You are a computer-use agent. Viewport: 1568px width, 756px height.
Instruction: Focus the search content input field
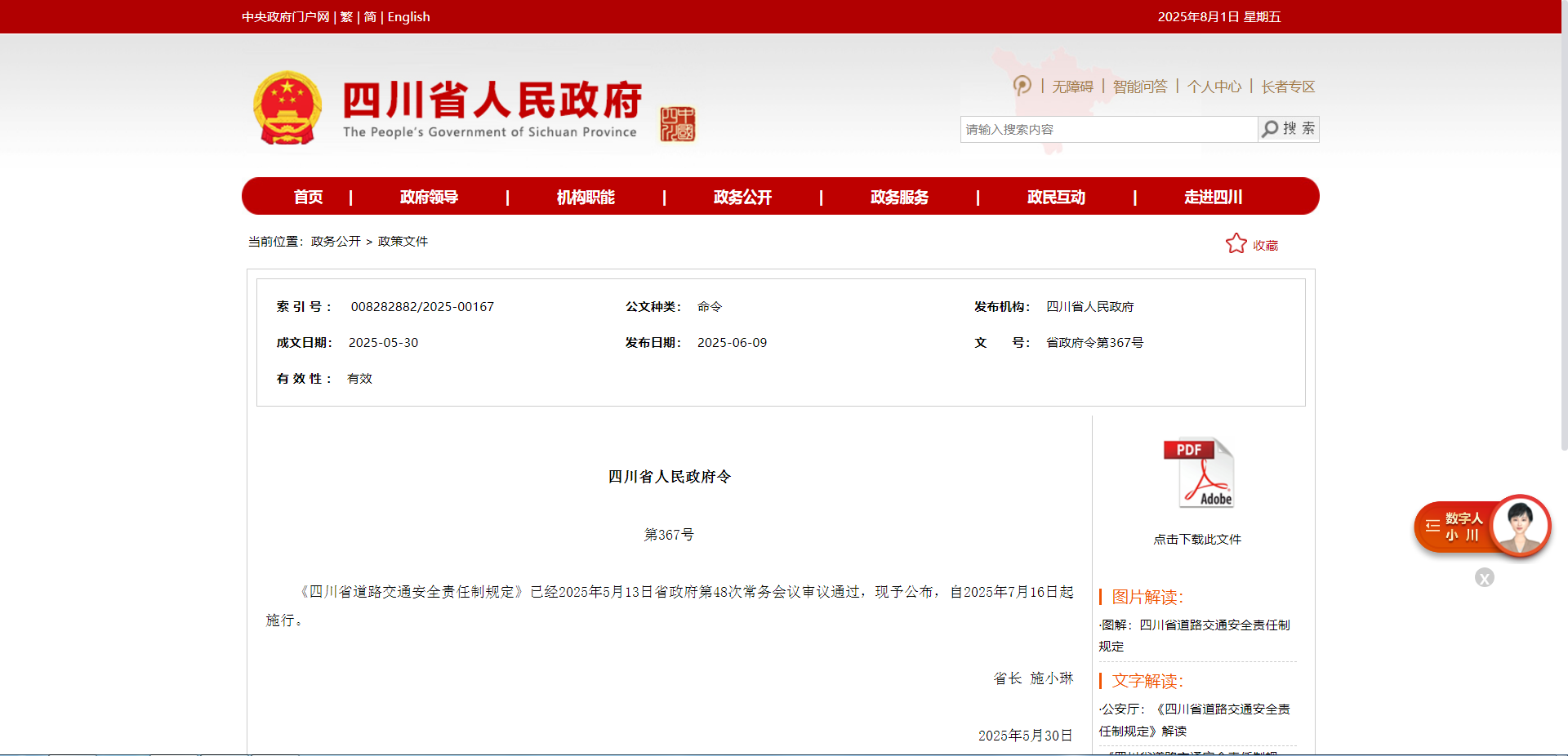pos(1108,130)
